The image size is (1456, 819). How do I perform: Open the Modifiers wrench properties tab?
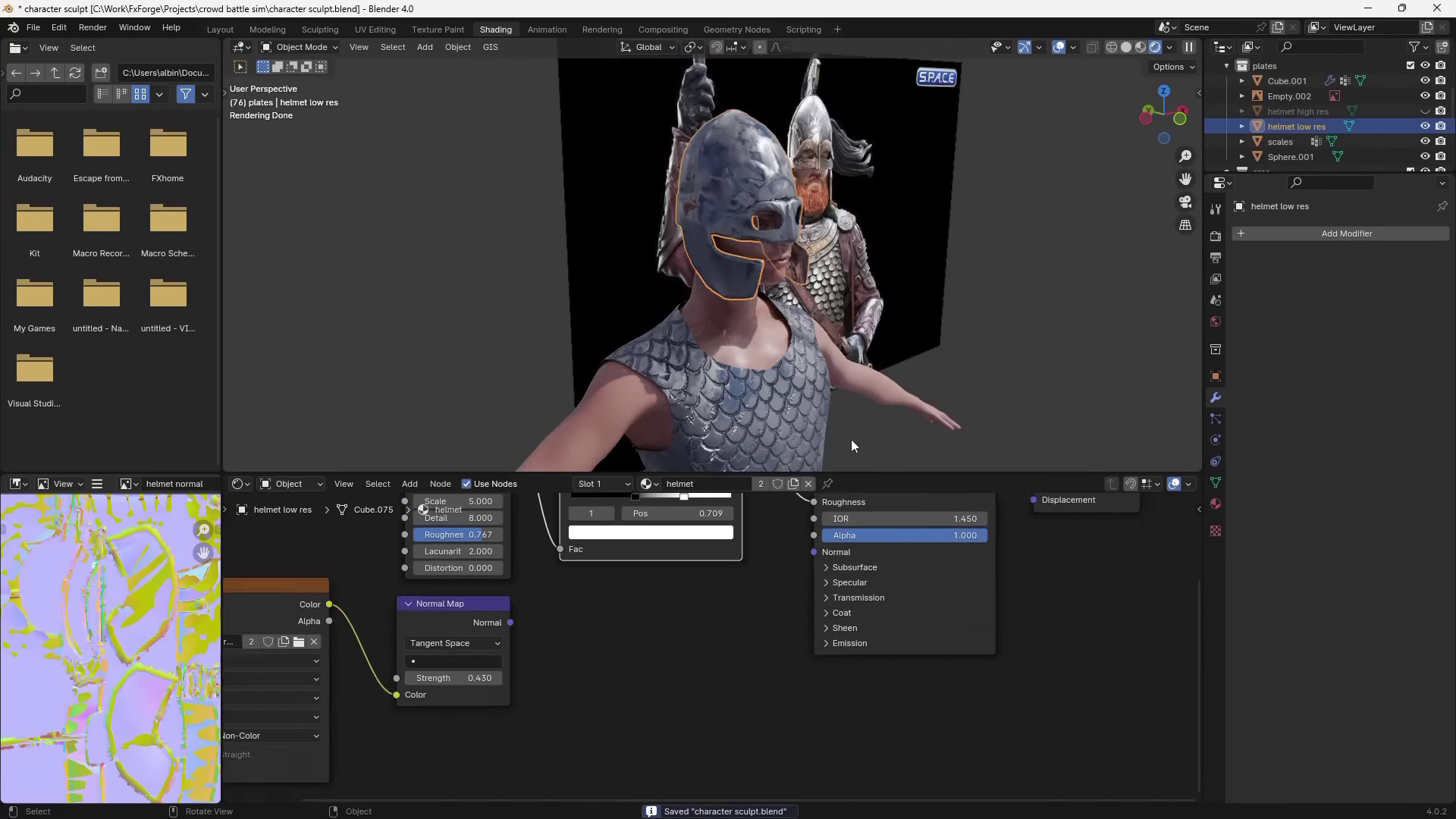click(x=1216, y=397)
